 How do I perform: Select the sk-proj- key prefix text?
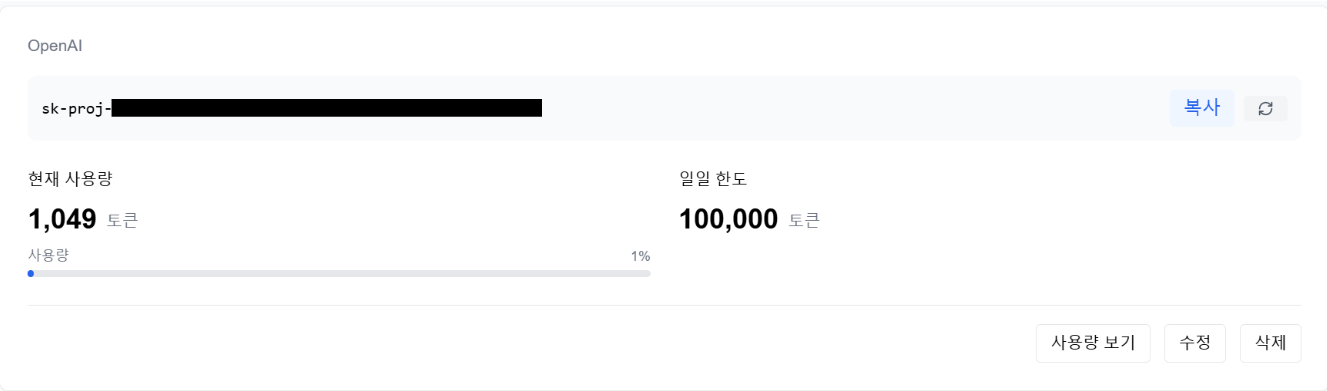(76, 108)
